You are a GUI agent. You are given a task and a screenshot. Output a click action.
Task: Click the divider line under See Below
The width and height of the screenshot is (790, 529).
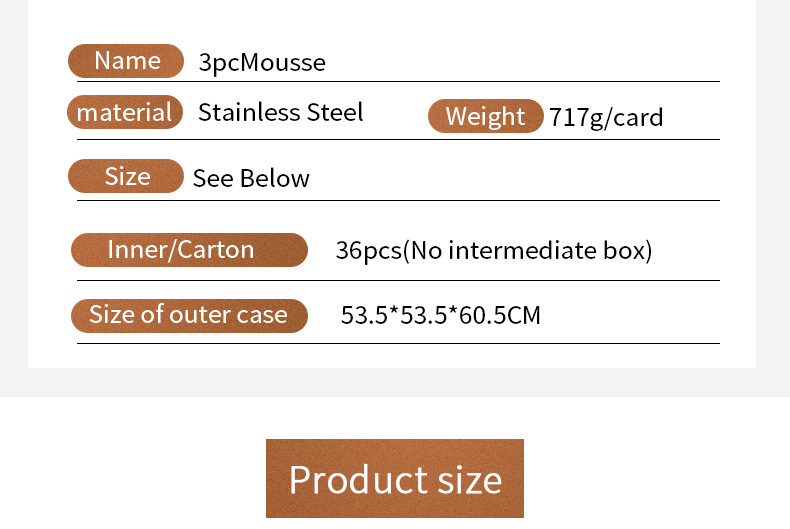[398, 200]
